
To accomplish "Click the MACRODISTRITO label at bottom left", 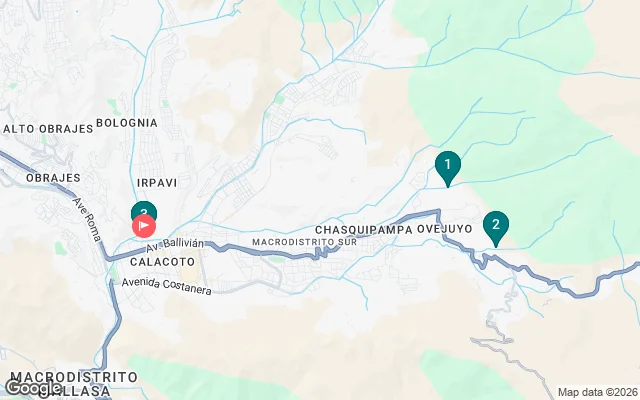I will pos(74,377).
